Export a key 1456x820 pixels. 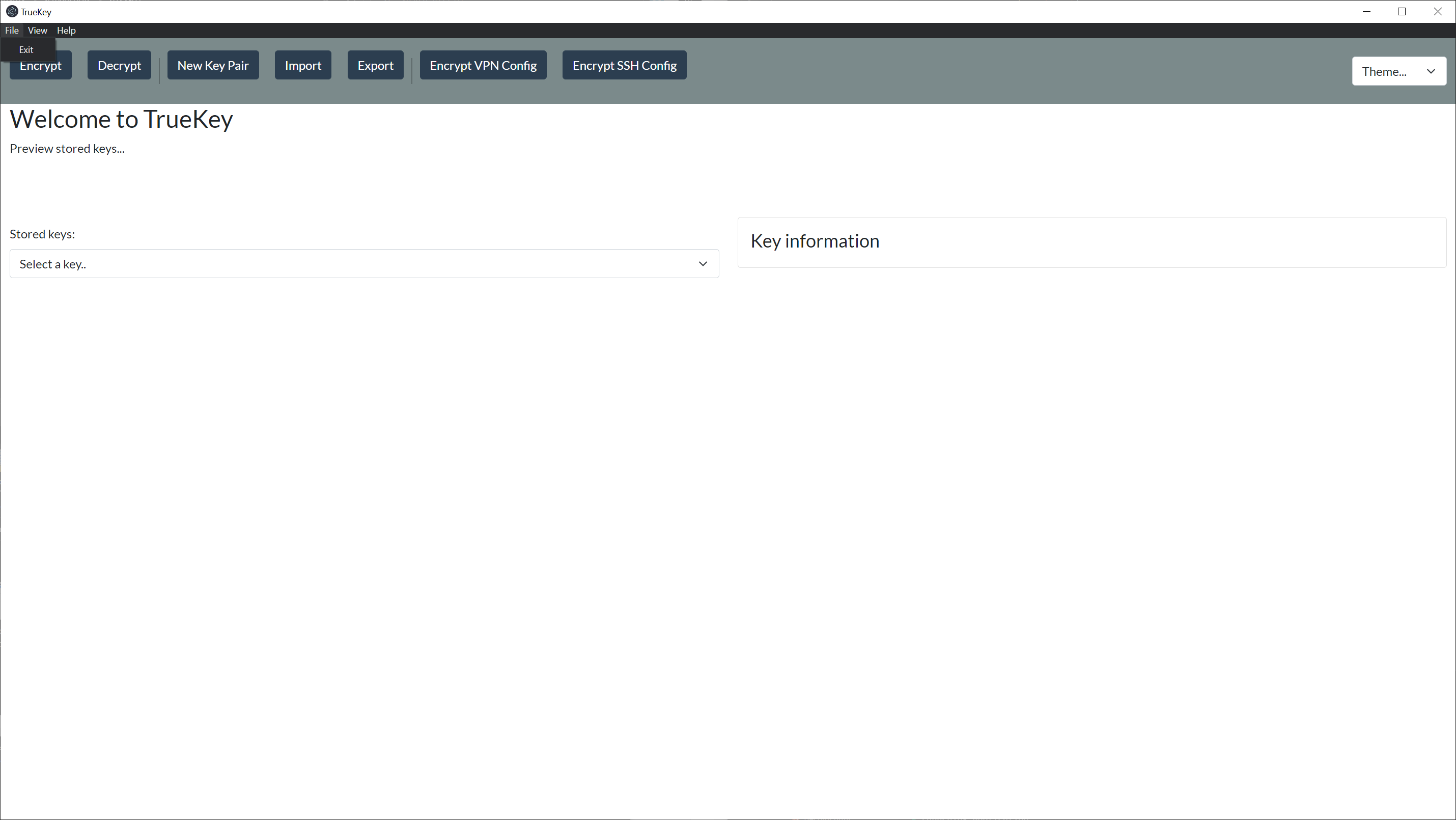tap(375, 65)
